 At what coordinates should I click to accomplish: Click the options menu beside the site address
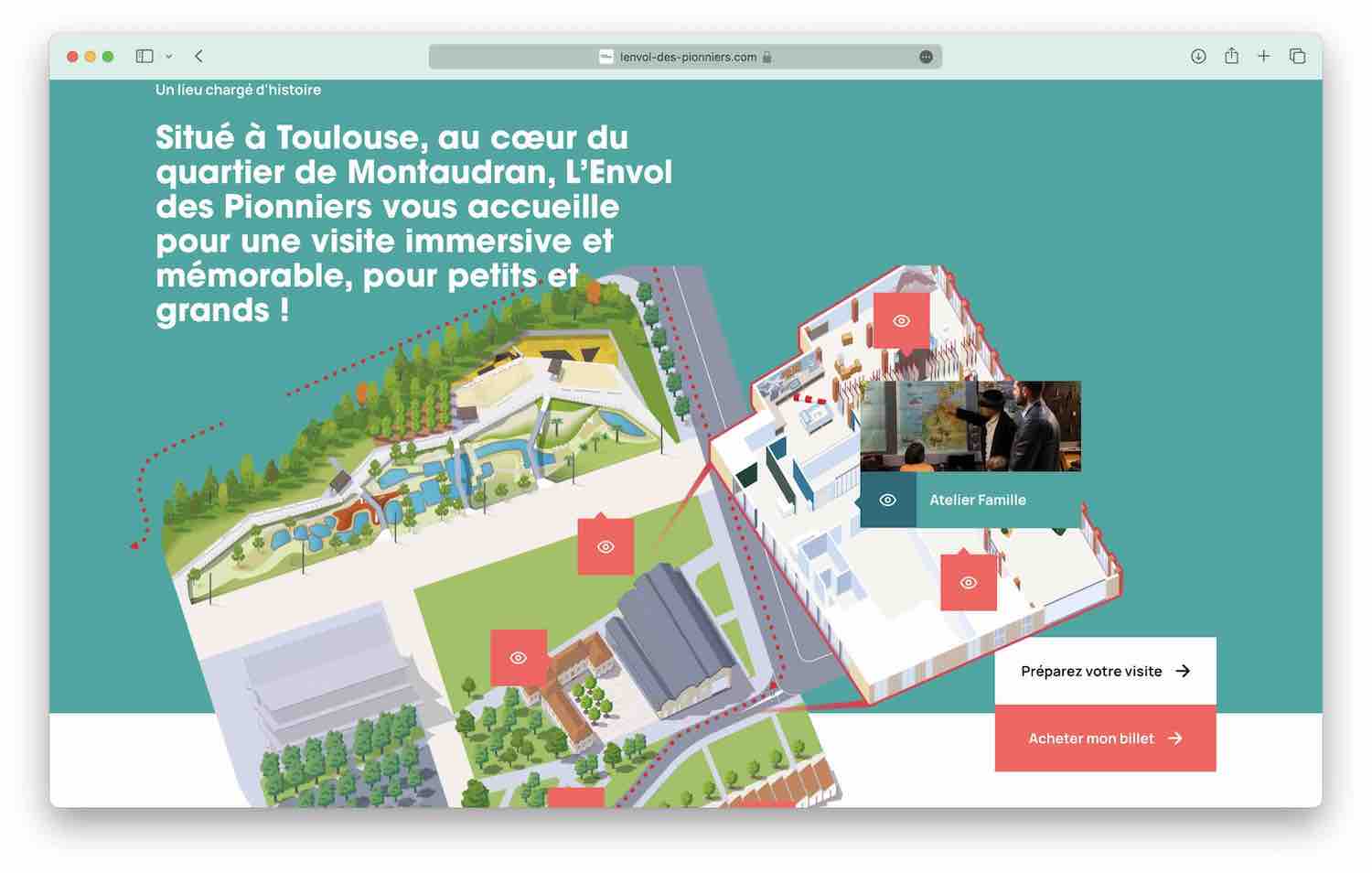[x=926, y=57]
